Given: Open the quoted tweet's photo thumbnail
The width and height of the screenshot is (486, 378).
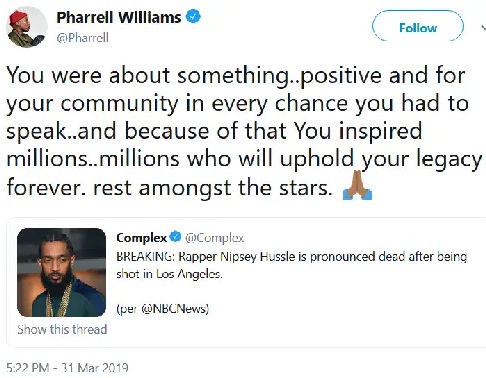Looking at the screenshot, I should [x=62, y=272].
